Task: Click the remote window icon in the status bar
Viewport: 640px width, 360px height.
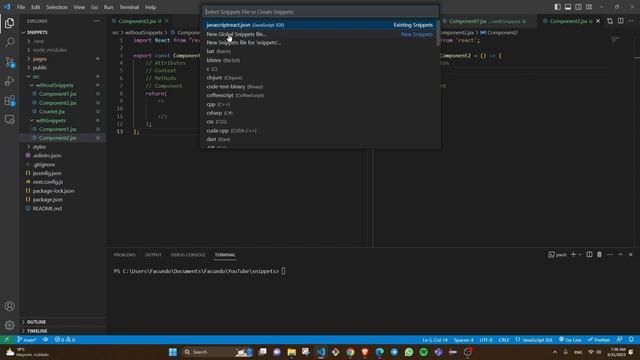Action: [7, 340]
